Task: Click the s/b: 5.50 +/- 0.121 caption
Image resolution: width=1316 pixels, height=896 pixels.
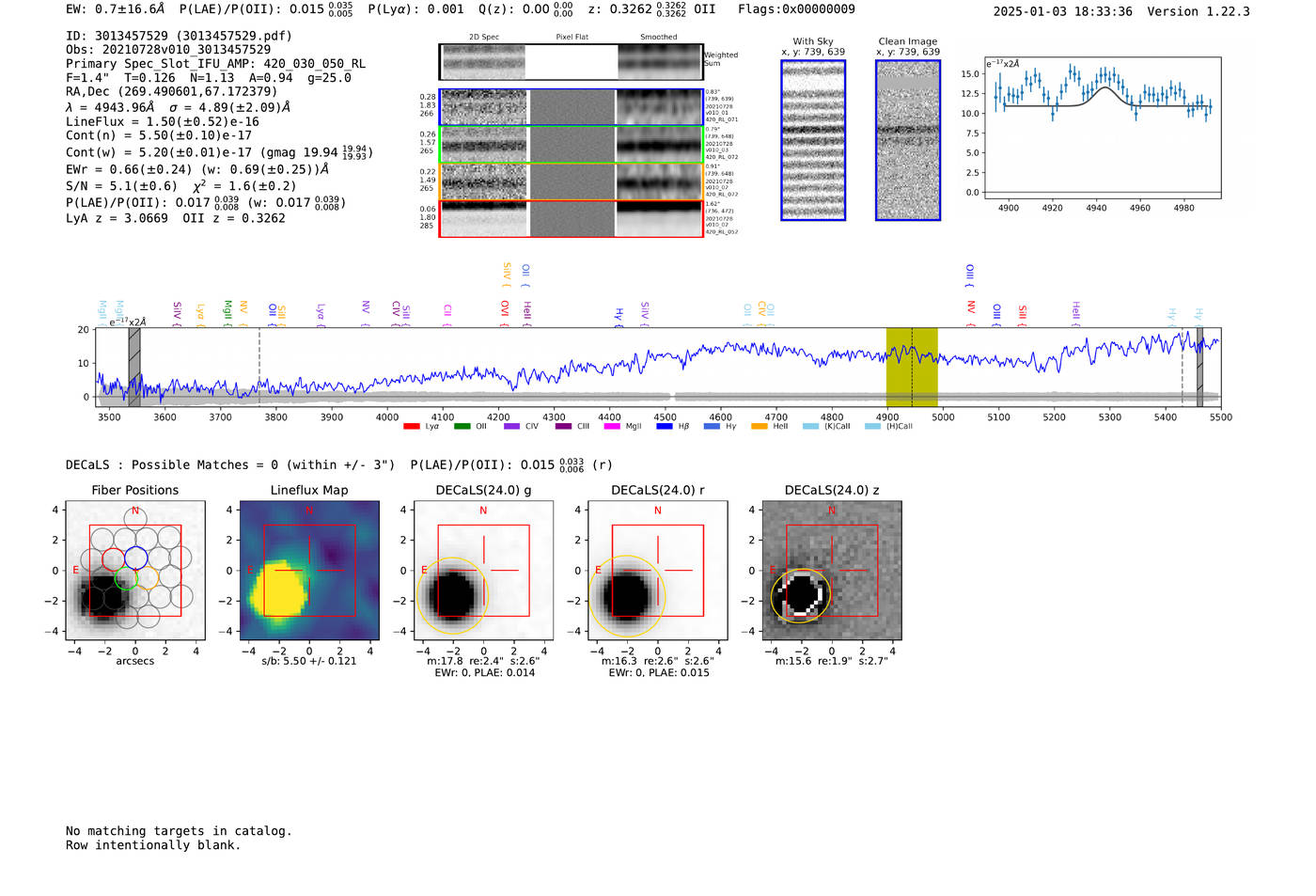Action: (309, 661)
